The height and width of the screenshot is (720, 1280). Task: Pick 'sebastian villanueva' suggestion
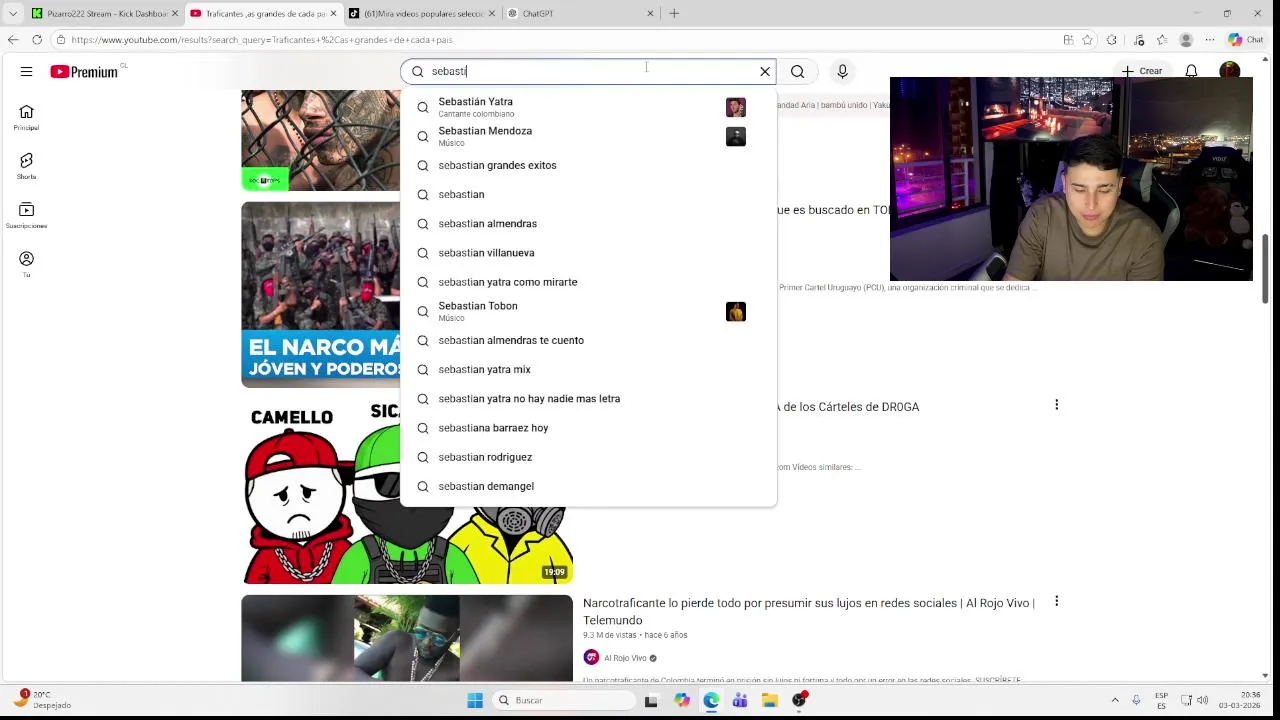(588, 252)
